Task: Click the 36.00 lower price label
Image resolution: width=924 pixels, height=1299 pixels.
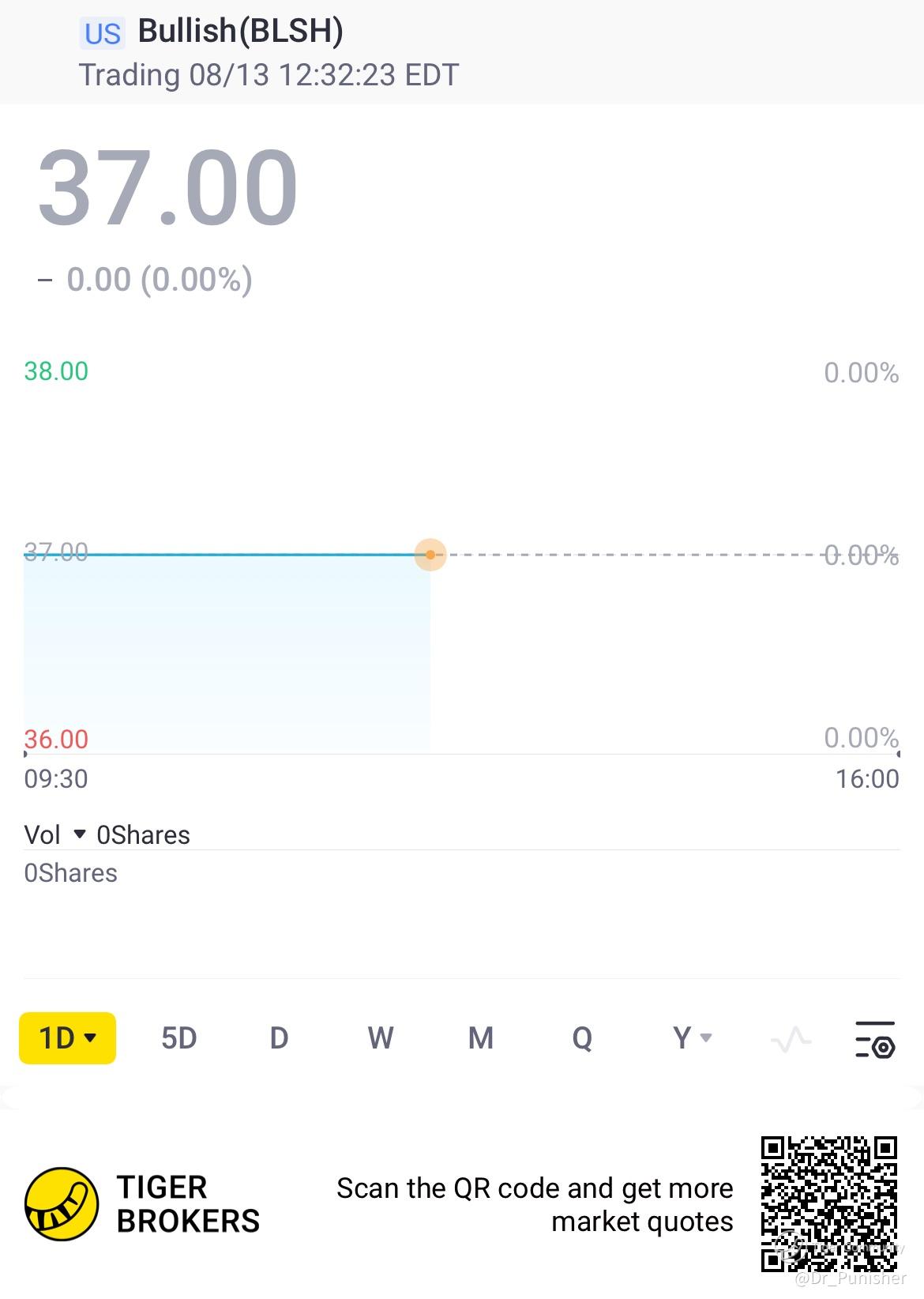Action: tap(56, 740)
